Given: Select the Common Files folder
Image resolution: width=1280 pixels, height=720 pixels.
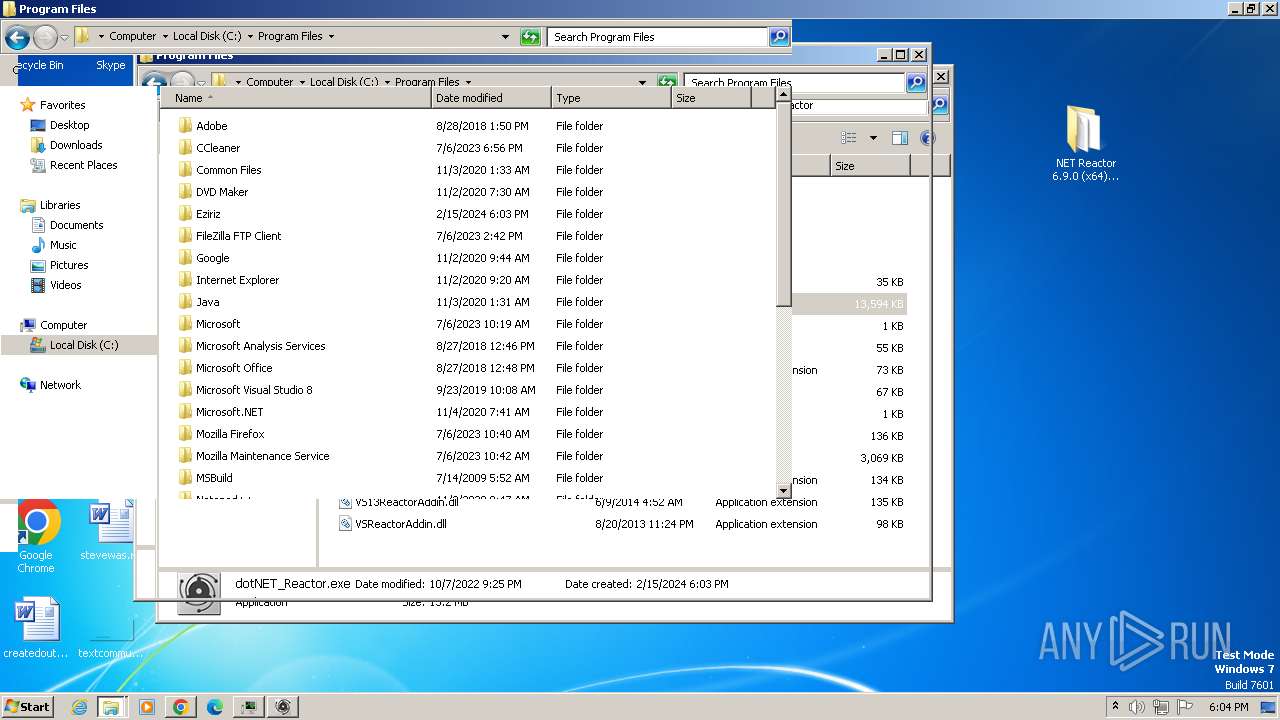Looking at the screenshot, I should (x=228, y=170).
